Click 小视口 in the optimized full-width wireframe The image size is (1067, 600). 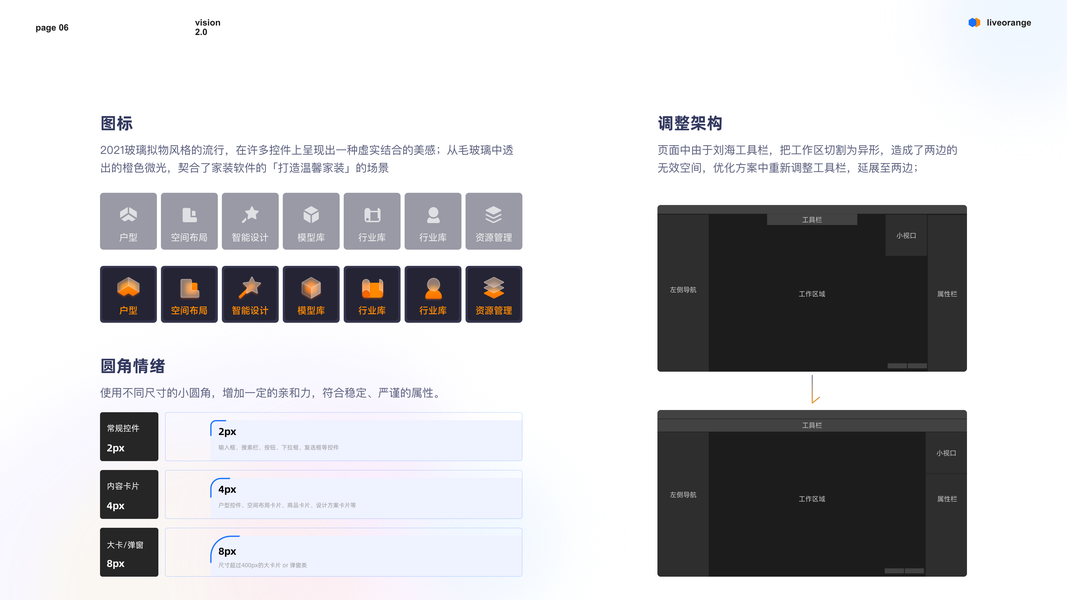[x=946, y=453]
